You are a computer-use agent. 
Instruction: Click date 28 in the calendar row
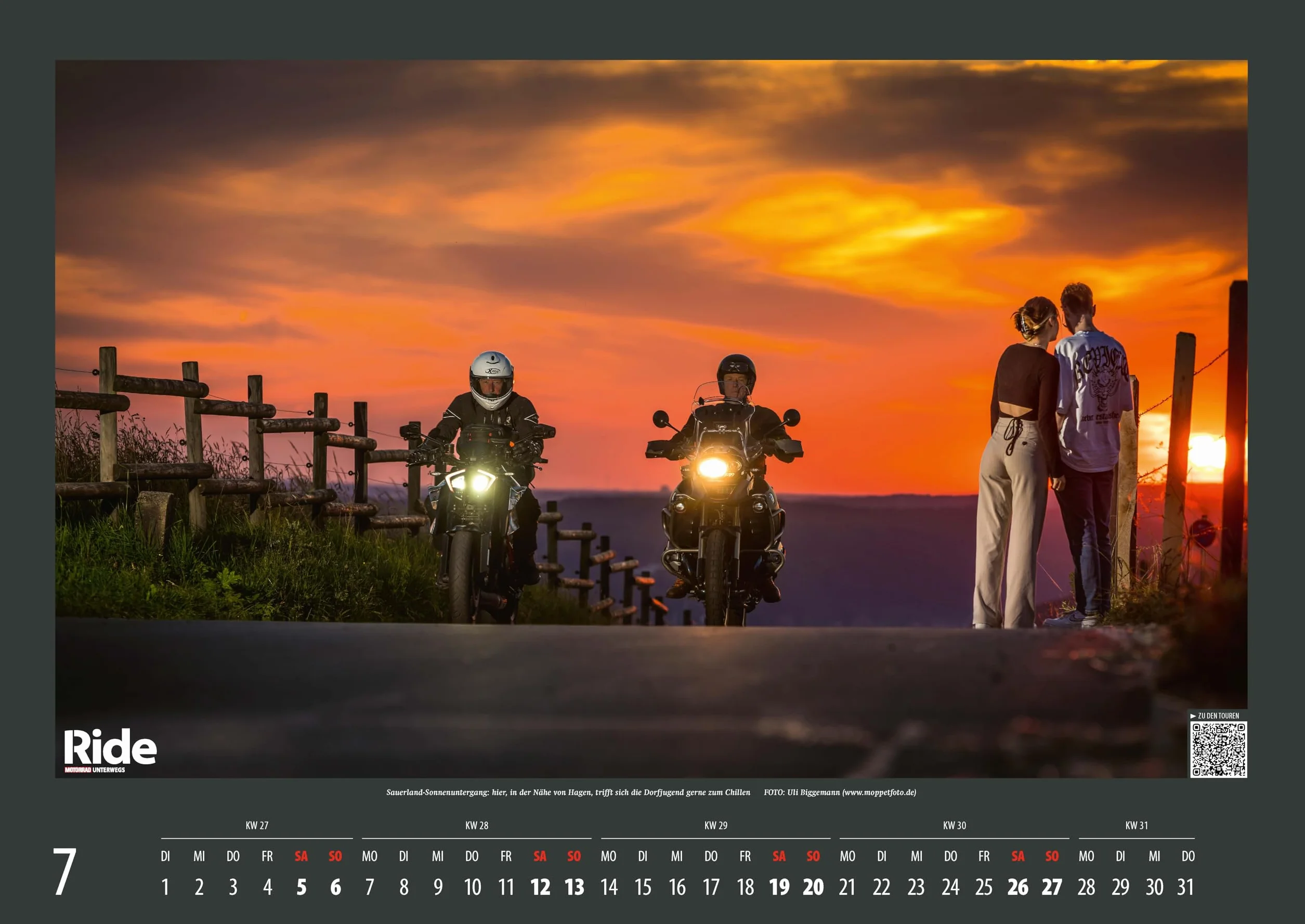(x=1086, y=888)
